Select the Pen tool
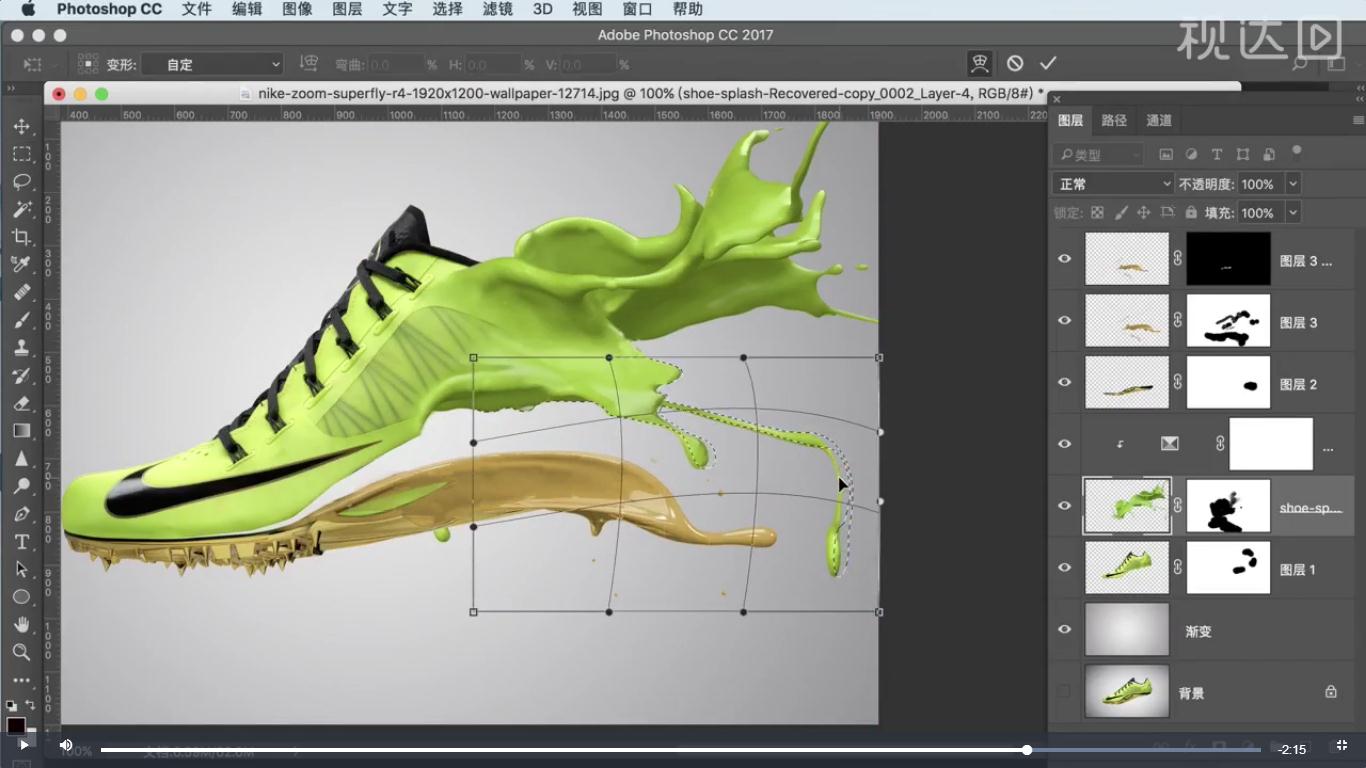The image size is (1366, 768). click(21, 514)
